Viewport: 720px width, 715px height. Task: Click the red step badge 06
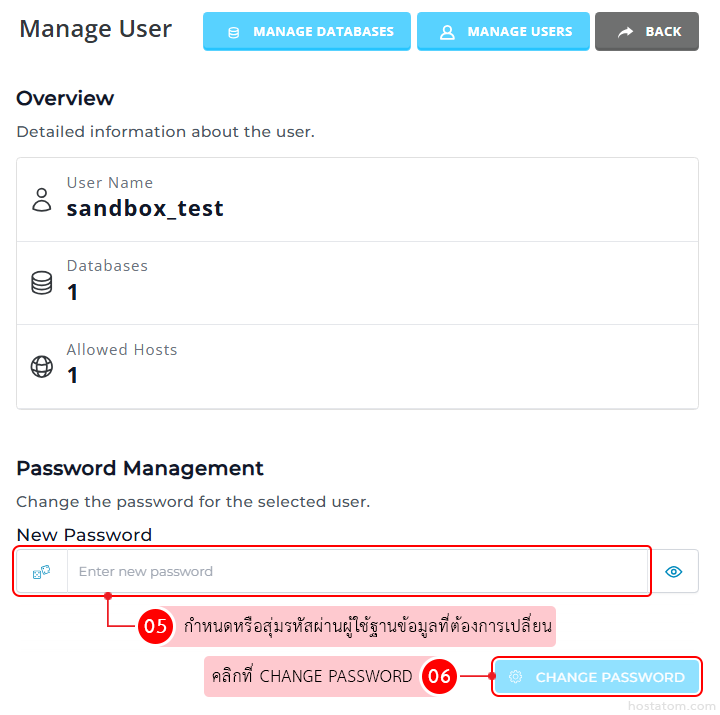pyautogui.click(x=440, y=677)
